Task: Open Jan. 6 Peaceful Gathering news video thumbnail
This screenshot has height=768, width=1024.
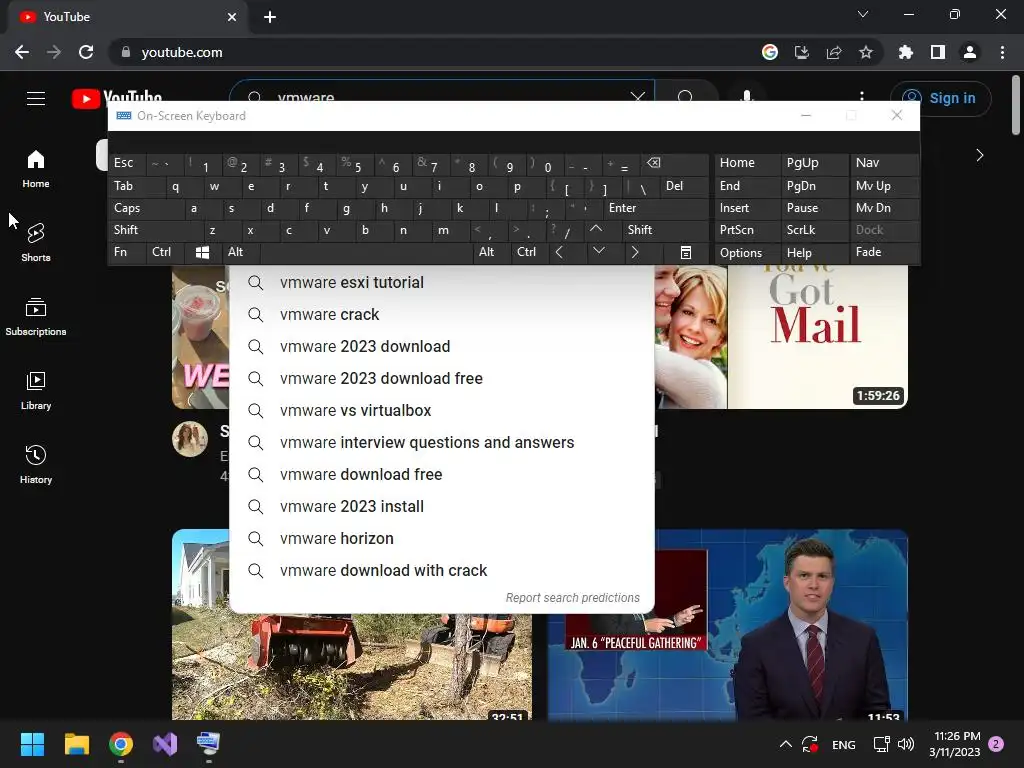Action: [x=728, y=625]
